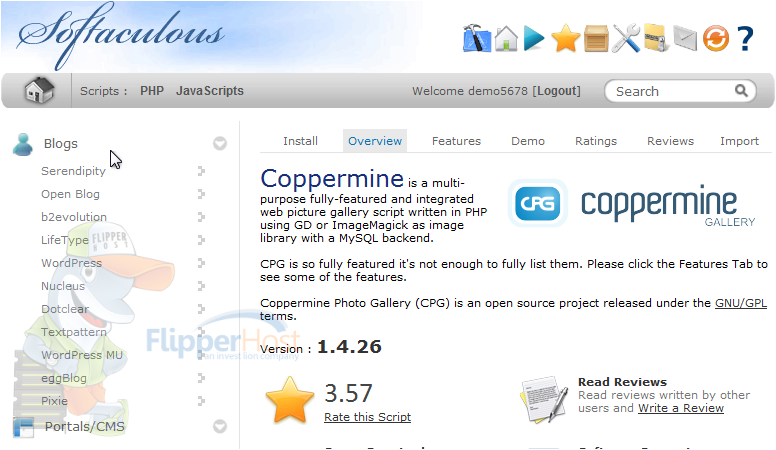The height and width of the screenshot is (450, 776).
Task: Open the Features tab
Action: (x=456, y=141)
